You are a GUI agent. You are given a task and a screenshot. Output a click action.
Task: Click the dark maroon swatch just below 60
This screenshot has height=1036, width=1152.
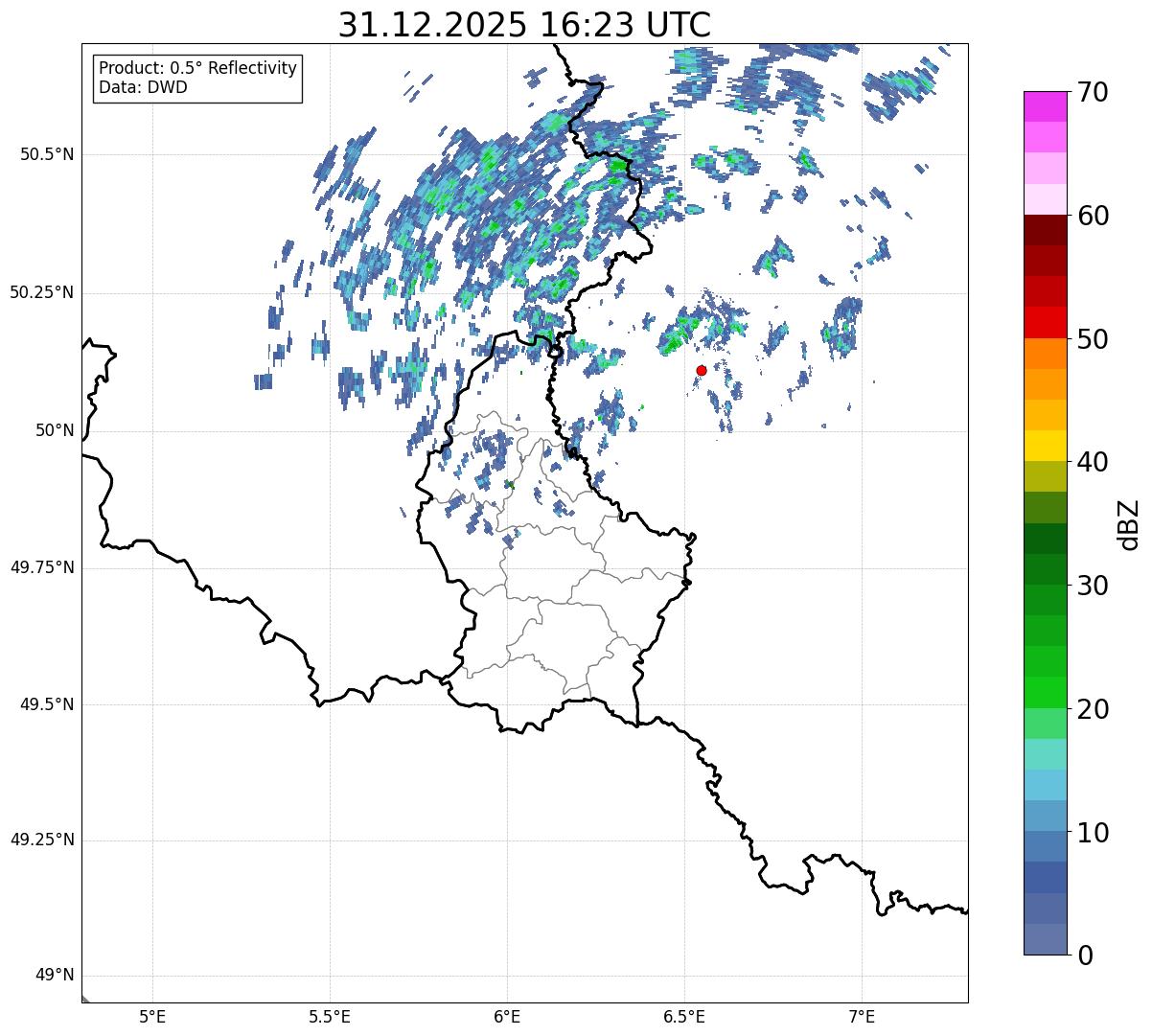pos(1045,231)
